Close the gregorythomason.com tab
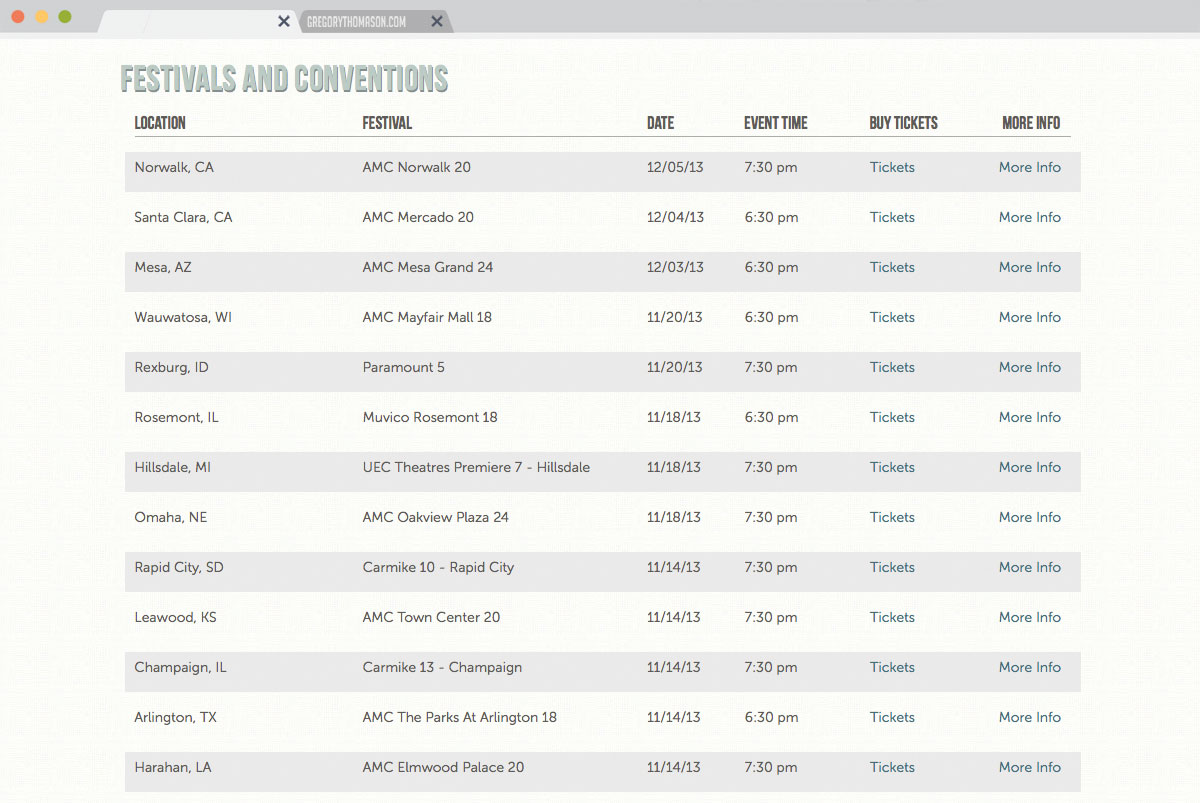The width and height of the screenshot is (1200, 803). tap(437, 21)
